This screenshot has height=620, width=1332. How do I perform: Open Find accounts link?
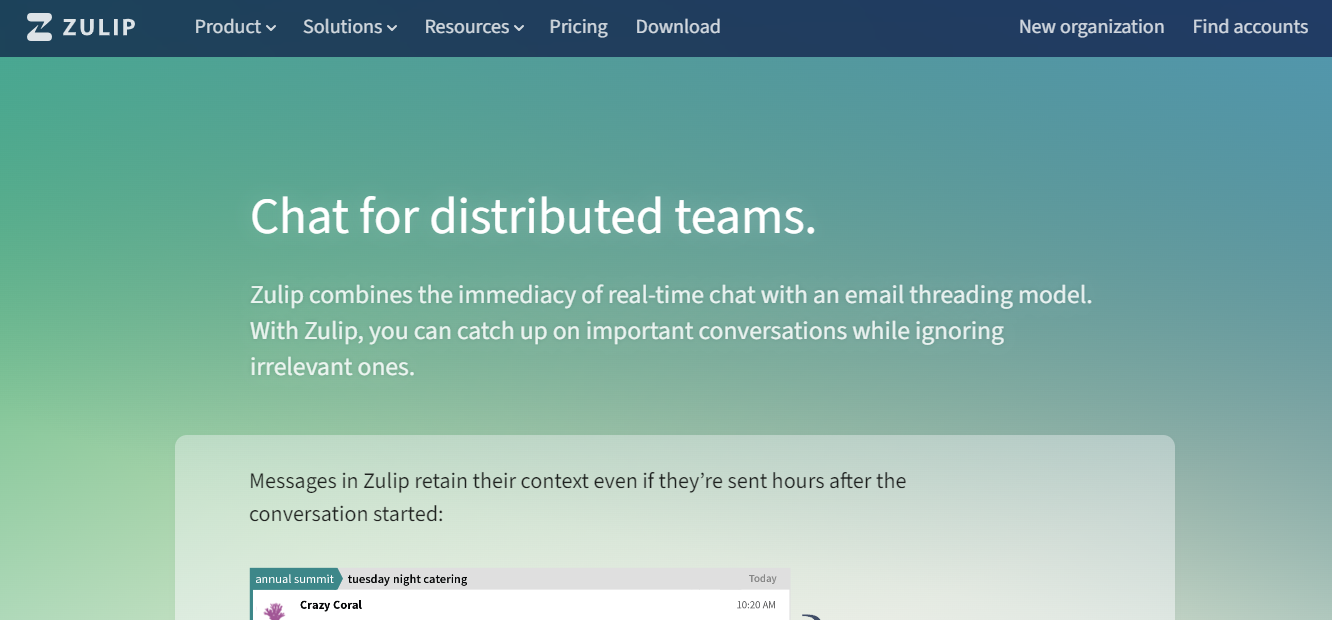point(1250,27)
